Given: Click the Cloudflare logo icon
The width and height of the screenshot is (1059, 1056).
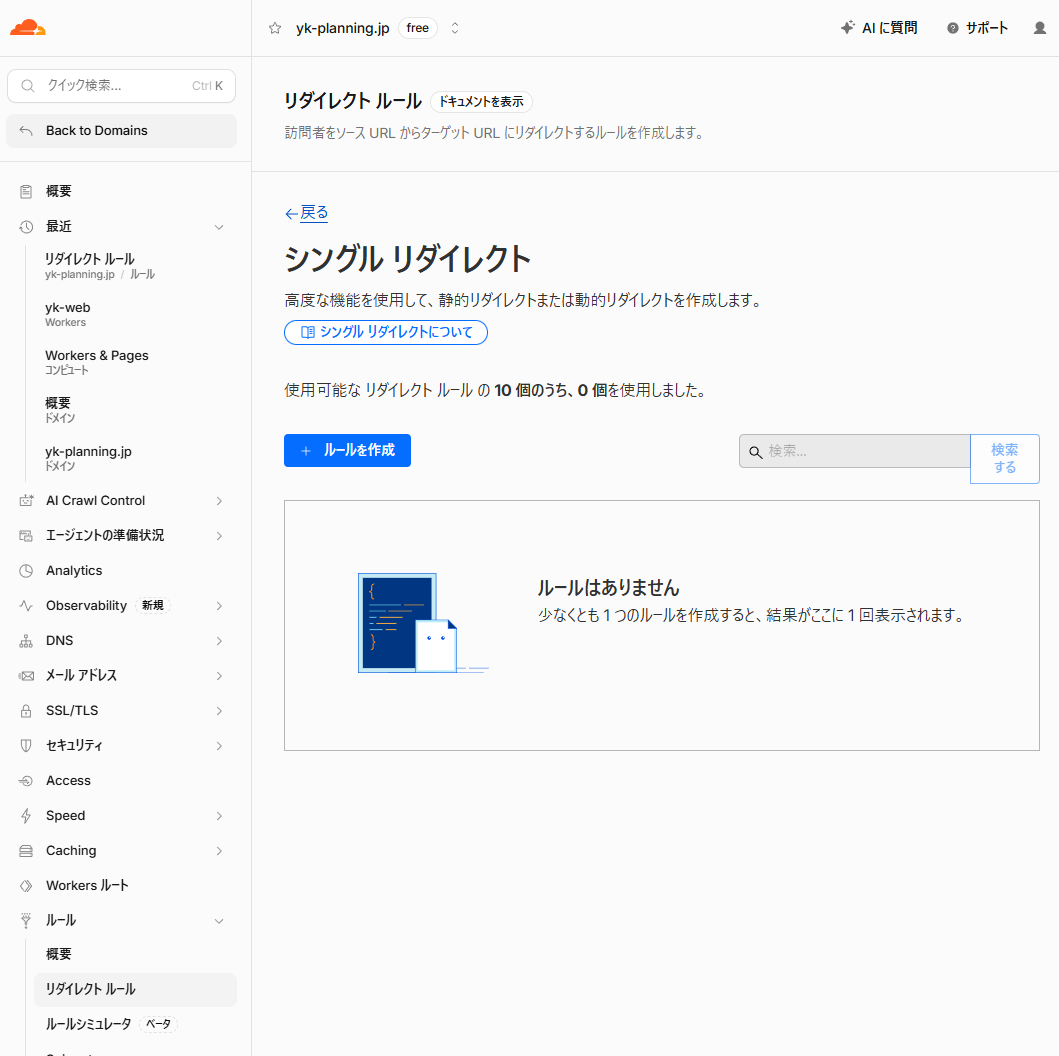Looking at the screenshot, I should coord(28,28).
